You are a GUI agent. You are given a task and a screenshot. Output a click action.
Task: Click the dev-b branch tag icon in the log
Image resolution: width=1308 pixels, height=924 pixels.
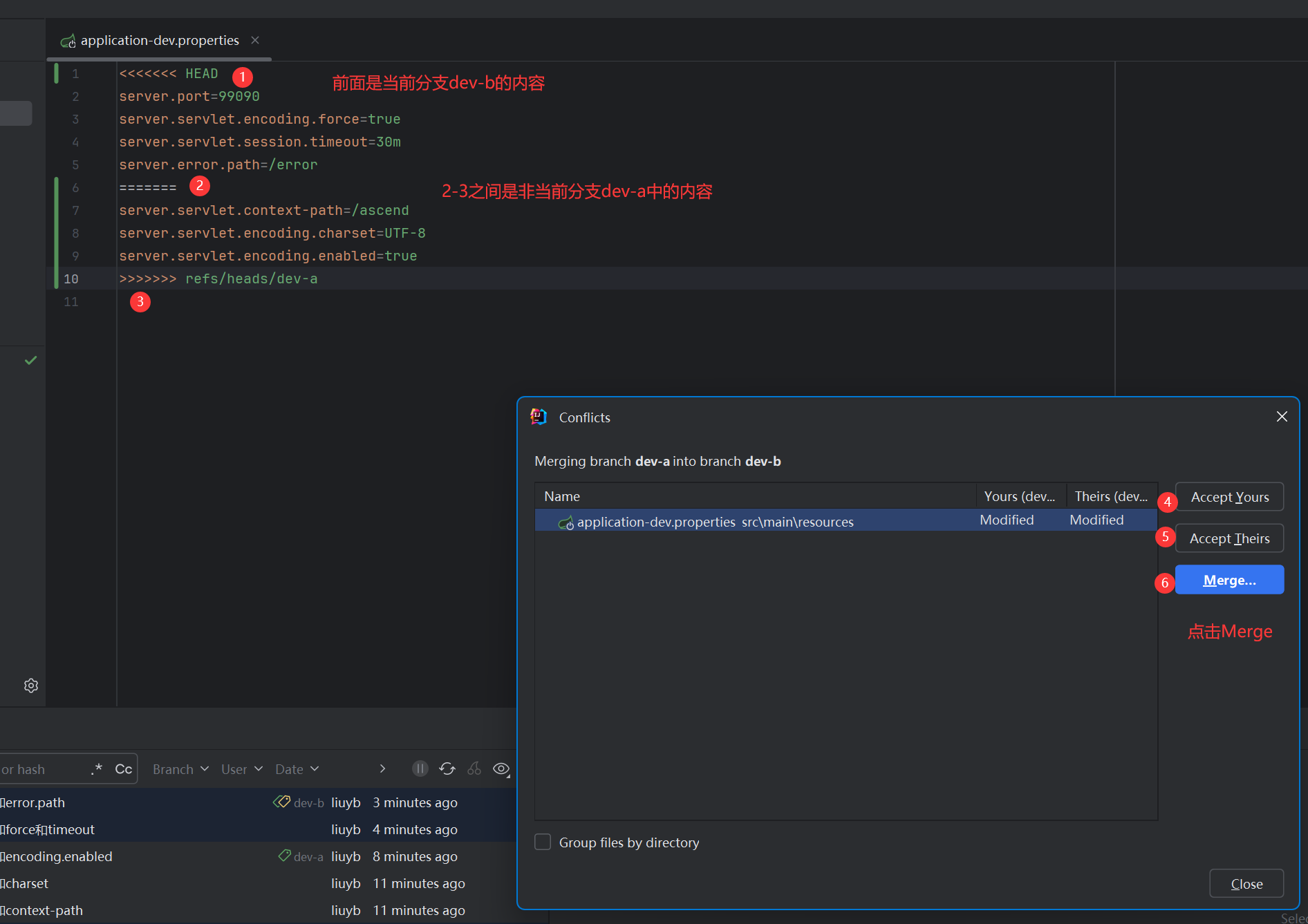[281, 802]
